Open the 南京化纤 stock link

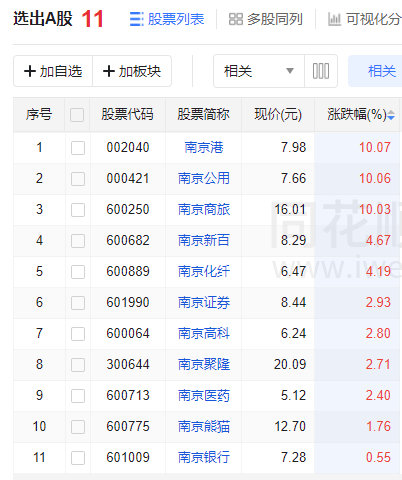pyautogui.click(x=204, y=271)
